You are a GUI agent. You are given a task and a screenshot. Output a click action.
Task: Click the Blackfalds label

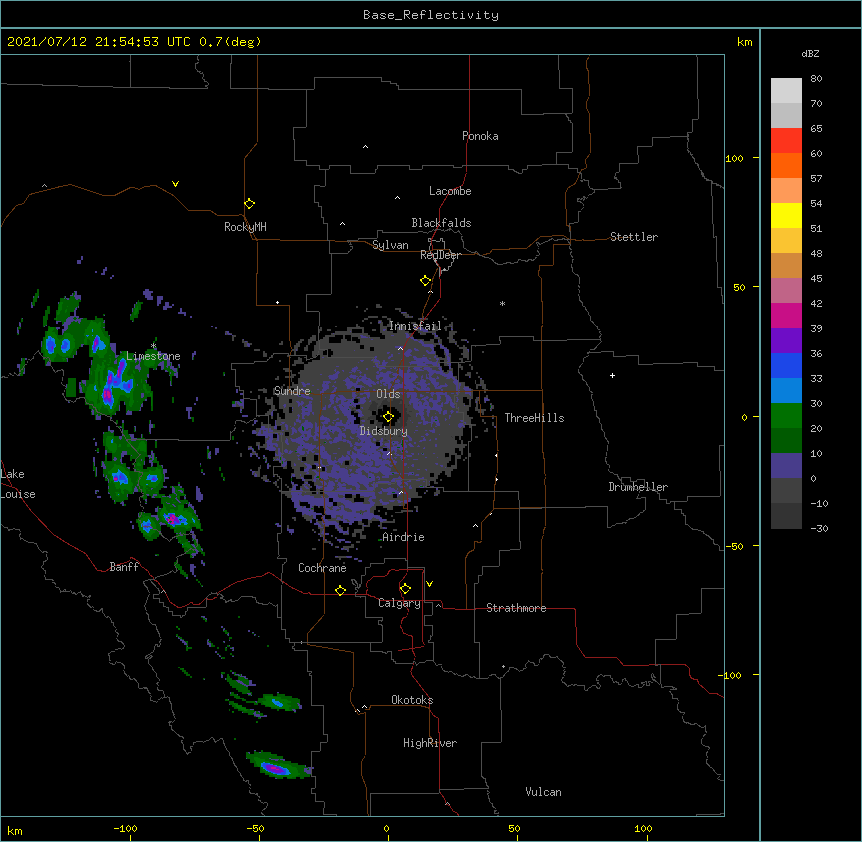coord(441,223)
